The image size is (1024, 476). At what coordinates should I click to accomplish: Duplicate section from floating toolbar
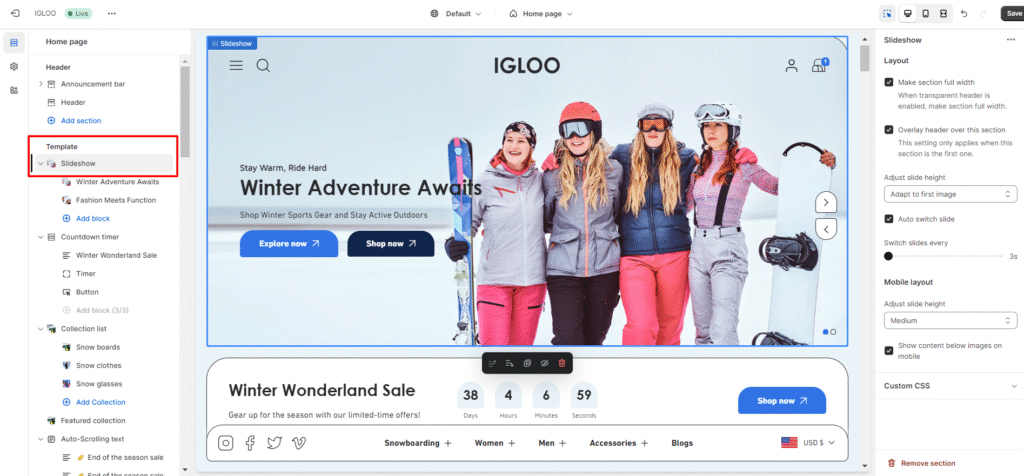(527, 363)
